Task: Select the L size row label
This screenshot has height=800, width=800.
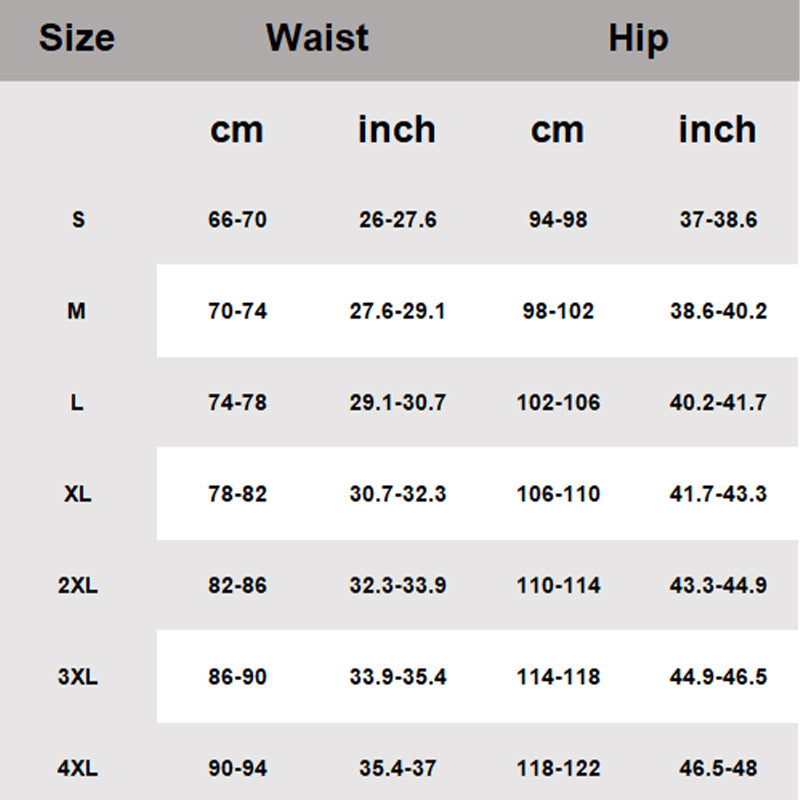Action: pyautogui.click(x=77, y=403)
